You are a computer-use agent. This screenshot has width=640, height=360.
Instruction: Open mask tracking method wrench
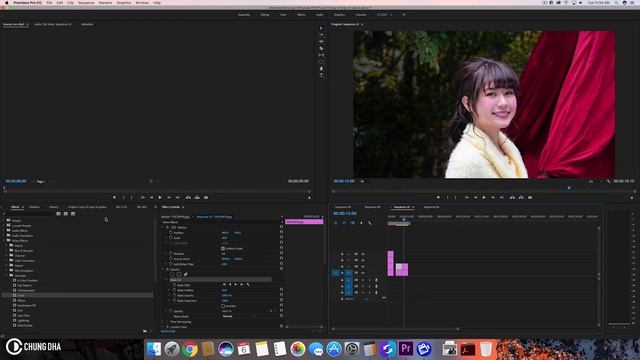pyautogui.click(x=248, y=284)
